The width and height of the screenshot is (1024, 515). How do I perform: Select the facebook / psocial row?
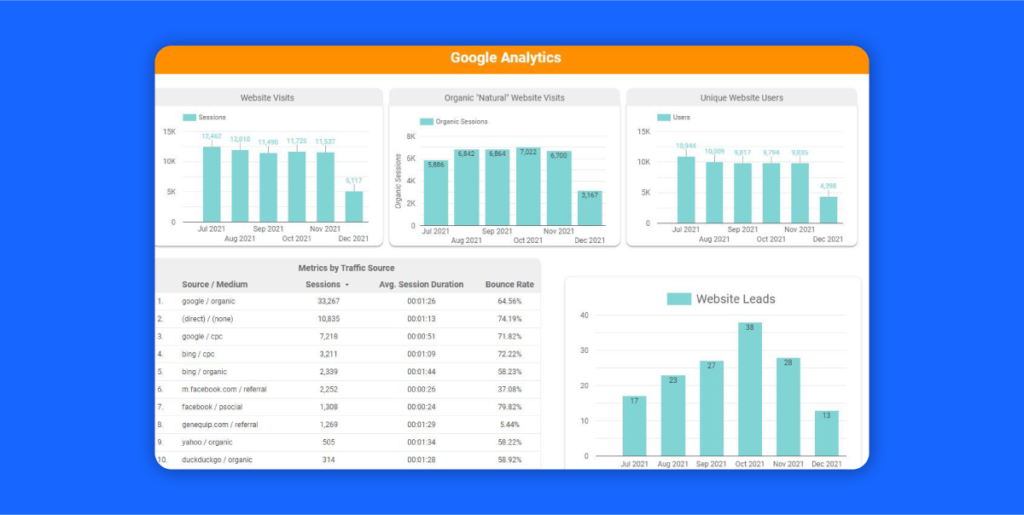[x=347, y=407]
